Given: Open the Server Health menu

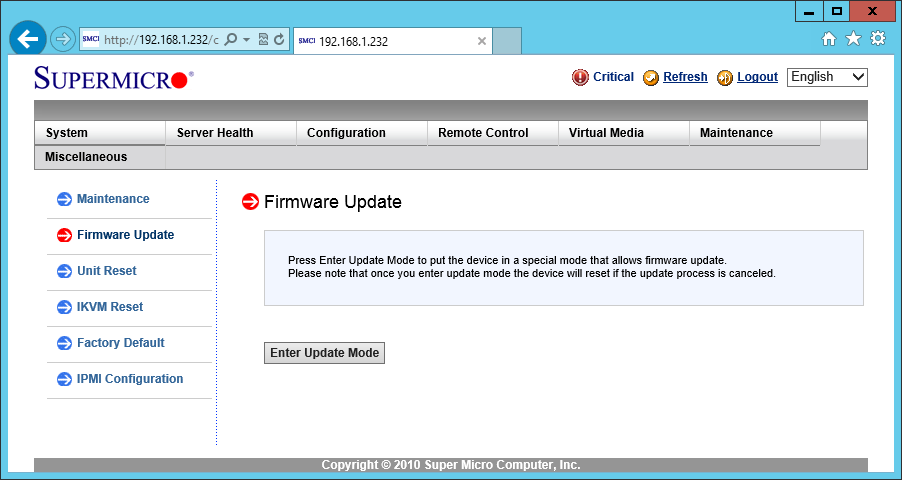Looking at the screenshot, I should (x=231, y=133).
